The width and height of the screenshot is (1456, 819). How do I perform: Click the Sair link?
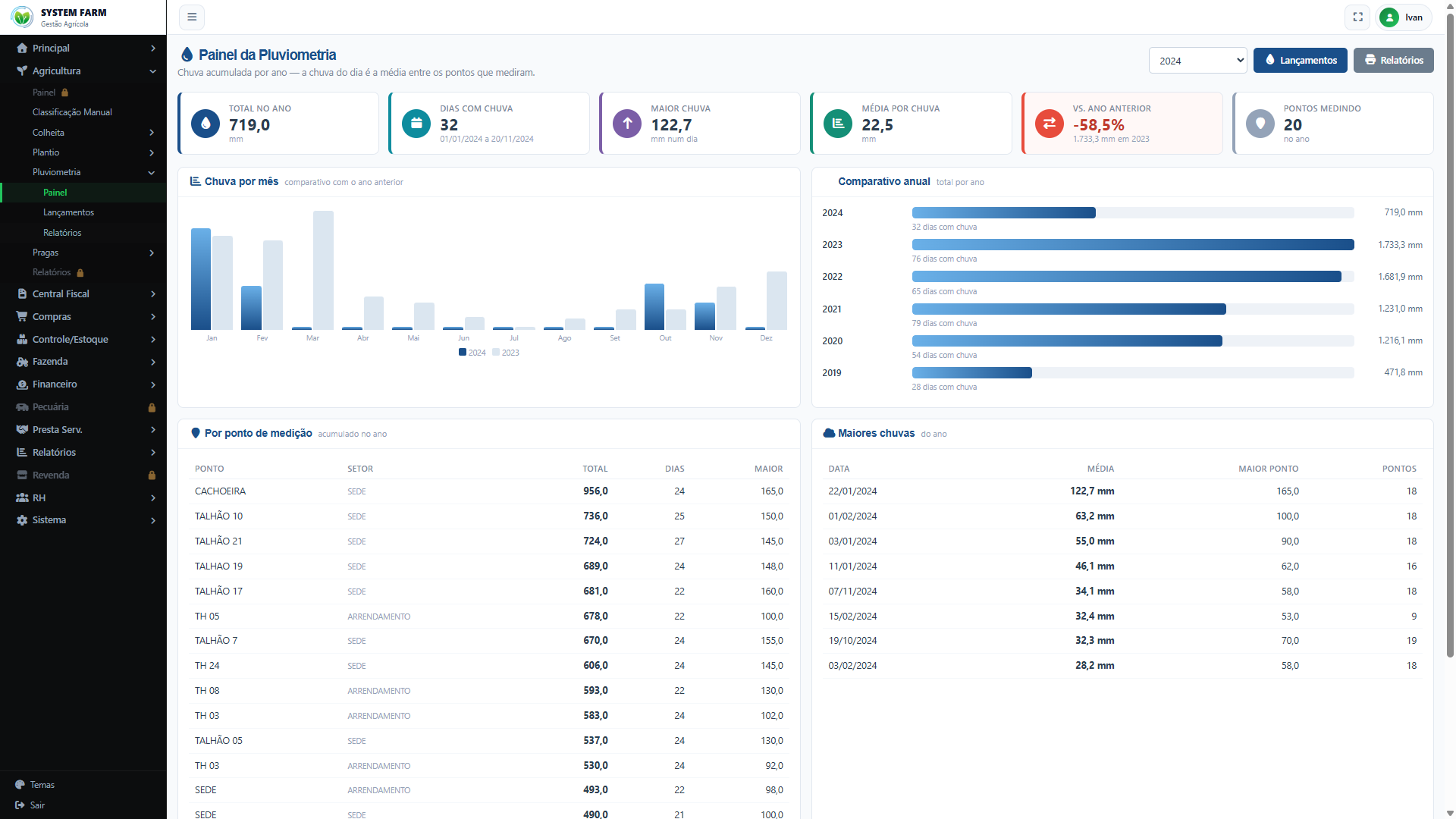coord(38,805)
